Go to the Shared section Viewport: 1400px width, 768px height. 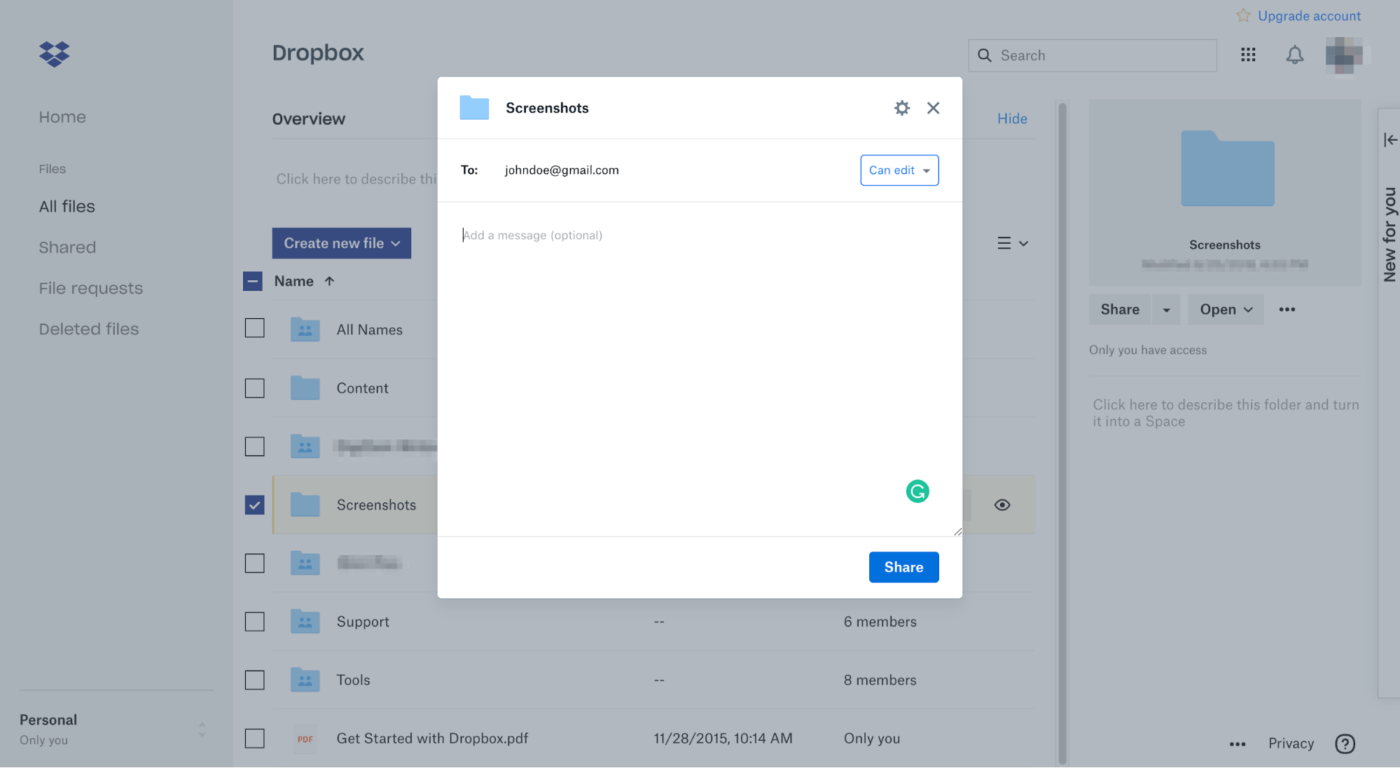67,247
